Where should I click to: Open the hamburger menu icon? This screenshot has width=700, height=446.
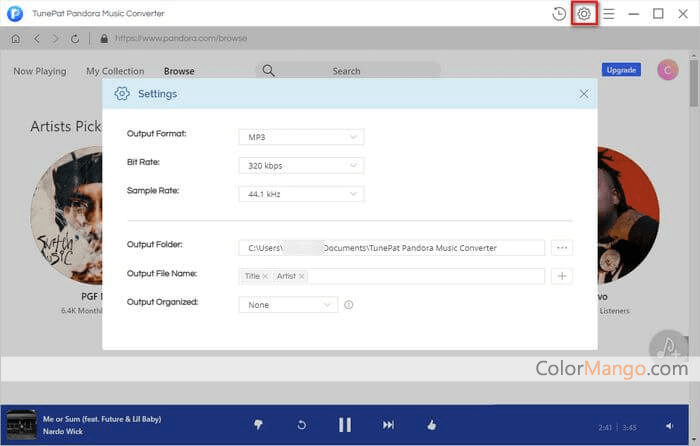pyautogui.click(x=608, y=14)
